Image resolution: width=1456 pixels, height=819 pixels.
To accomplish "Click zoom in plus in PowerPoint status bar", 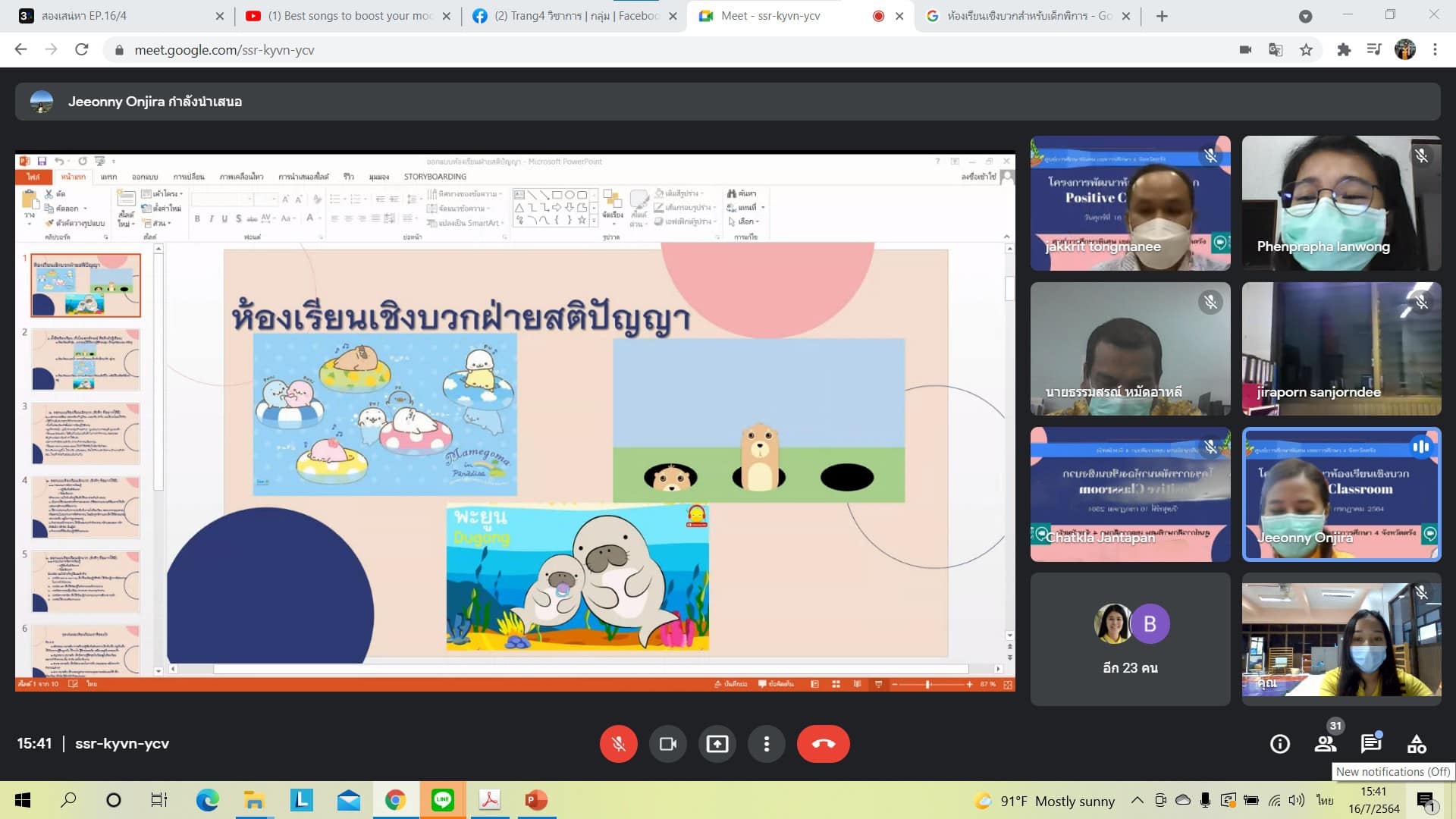I will tap(969, 684).
